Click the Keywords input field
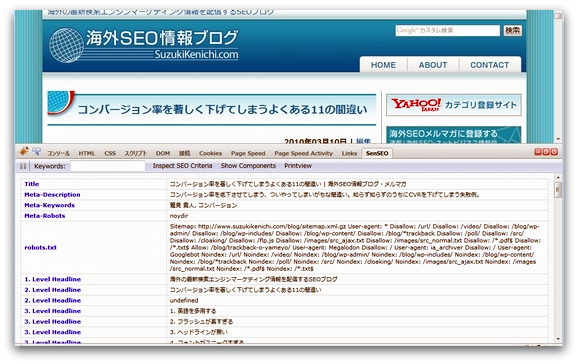Image resolution: width=578 pixels, height=364 pixels. 108,166
